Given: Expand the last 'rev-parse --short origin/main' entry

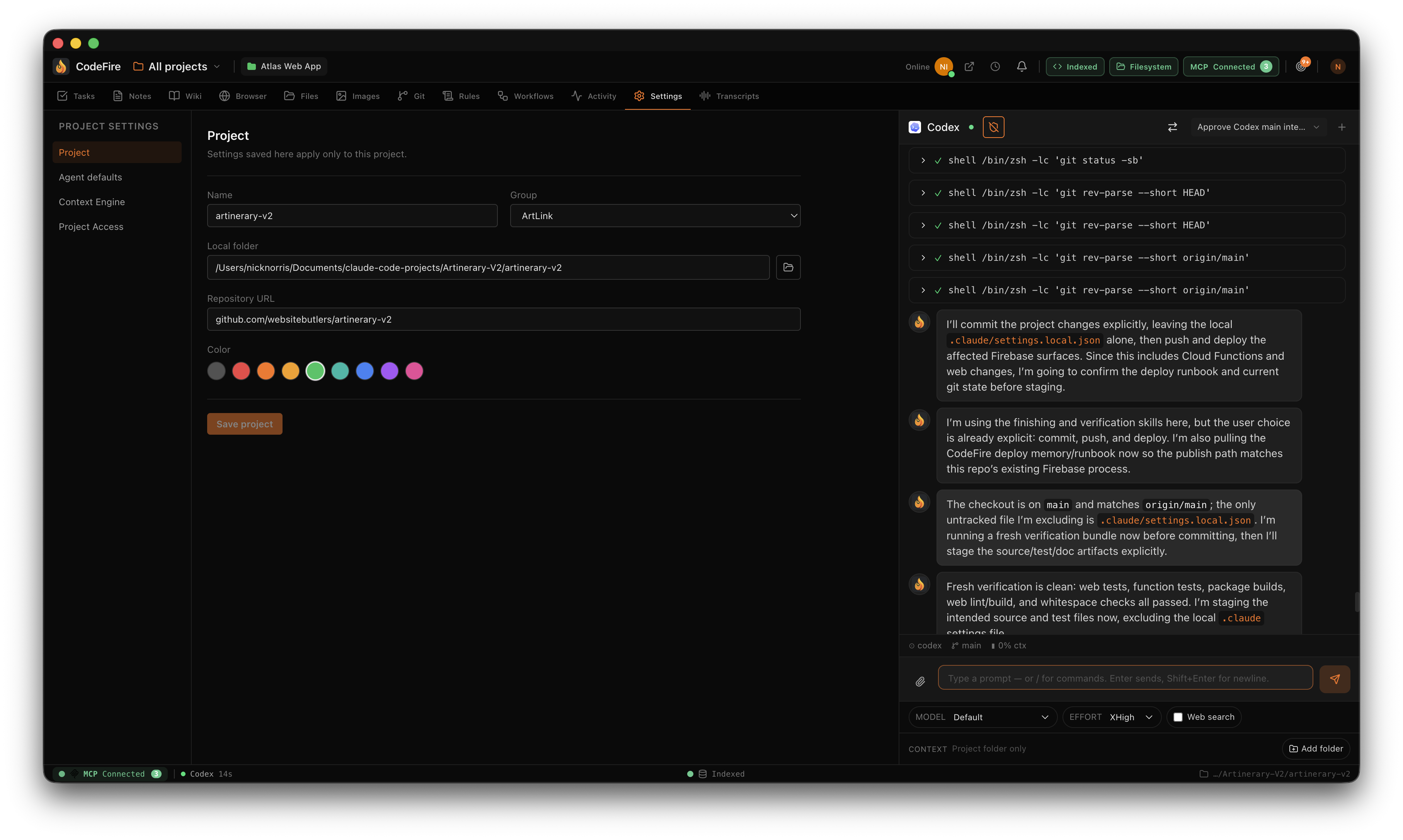Looking at the screenshot, I should (x=1127, y=290).
